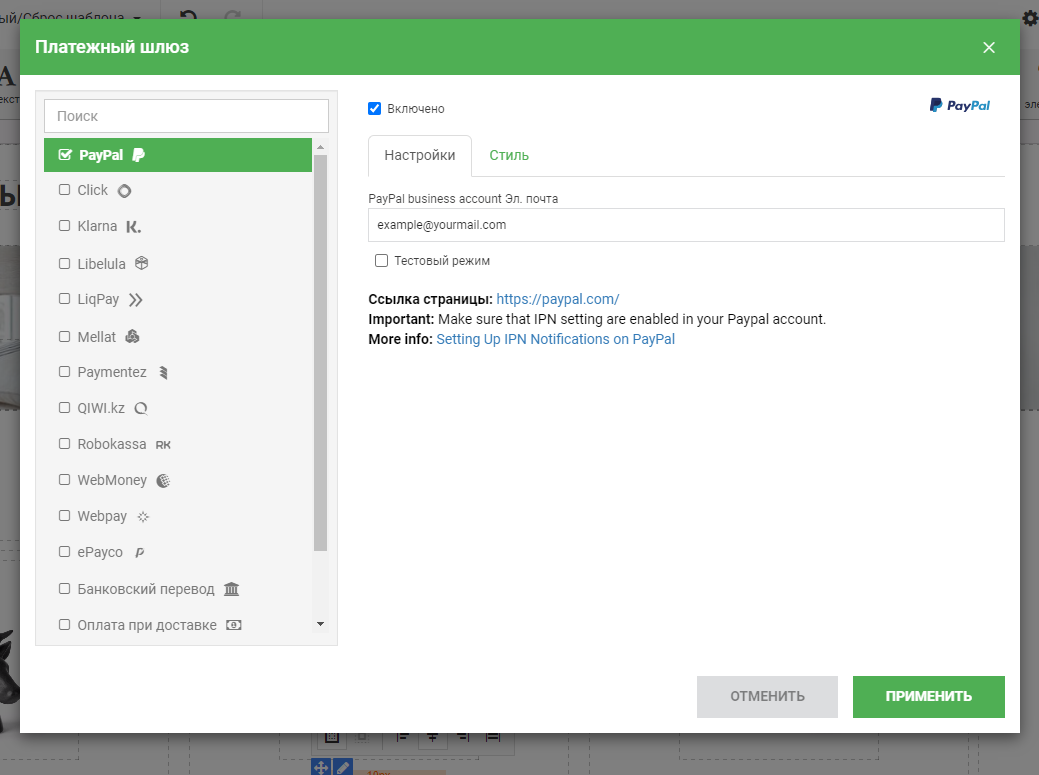Click the Поиск search field
The image size is (1039, 775).
tap(186, 116)
